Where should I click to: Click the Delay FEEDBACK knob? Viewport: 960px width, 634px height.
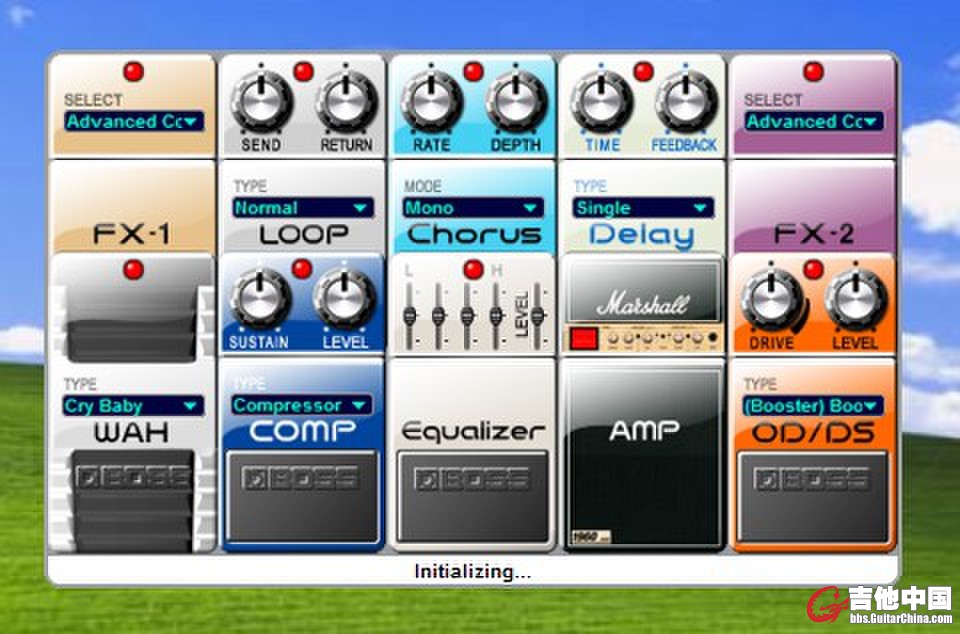686,101
